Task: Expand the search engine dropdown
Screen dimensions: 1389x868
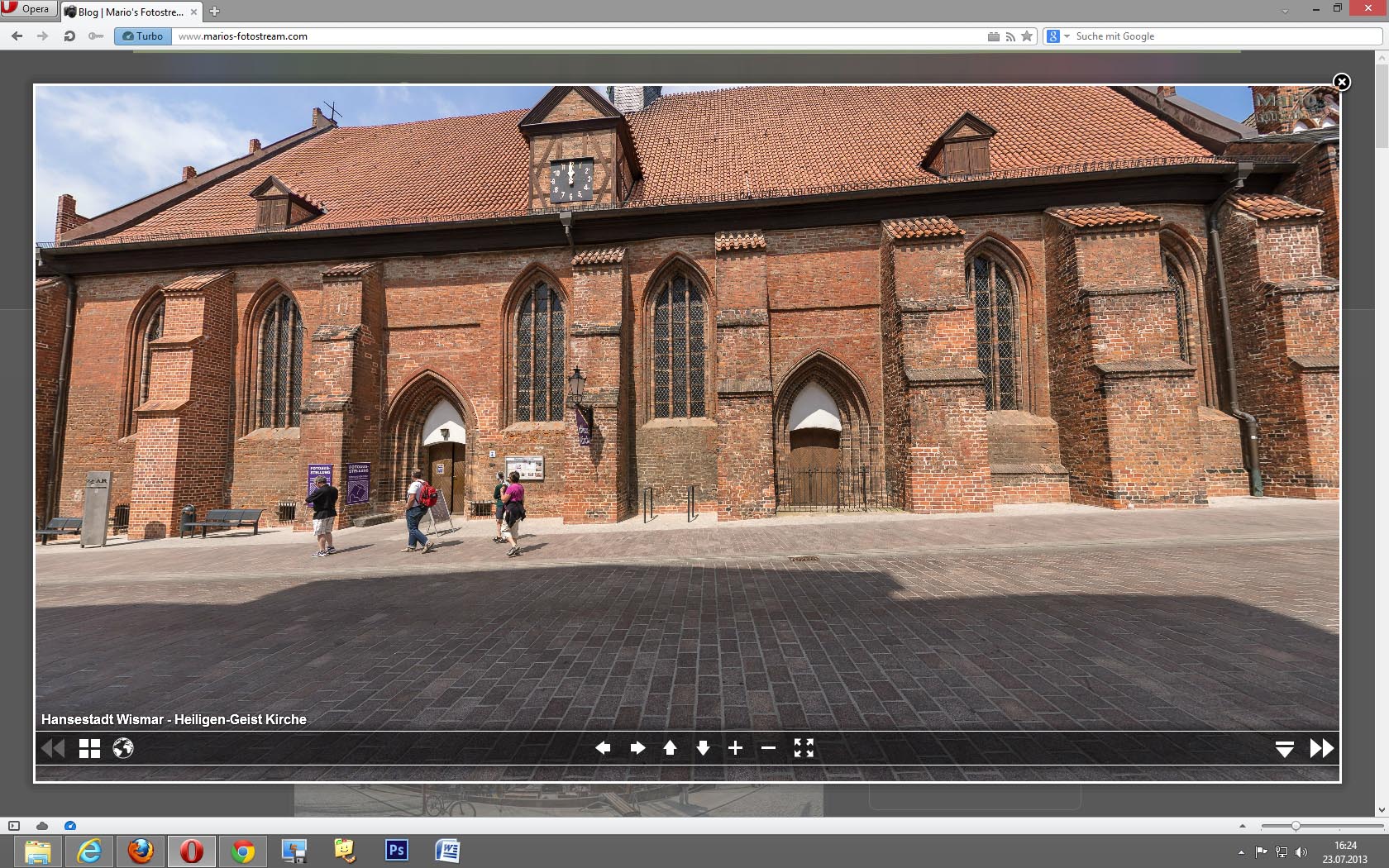Action: [x=1067, y=36]
